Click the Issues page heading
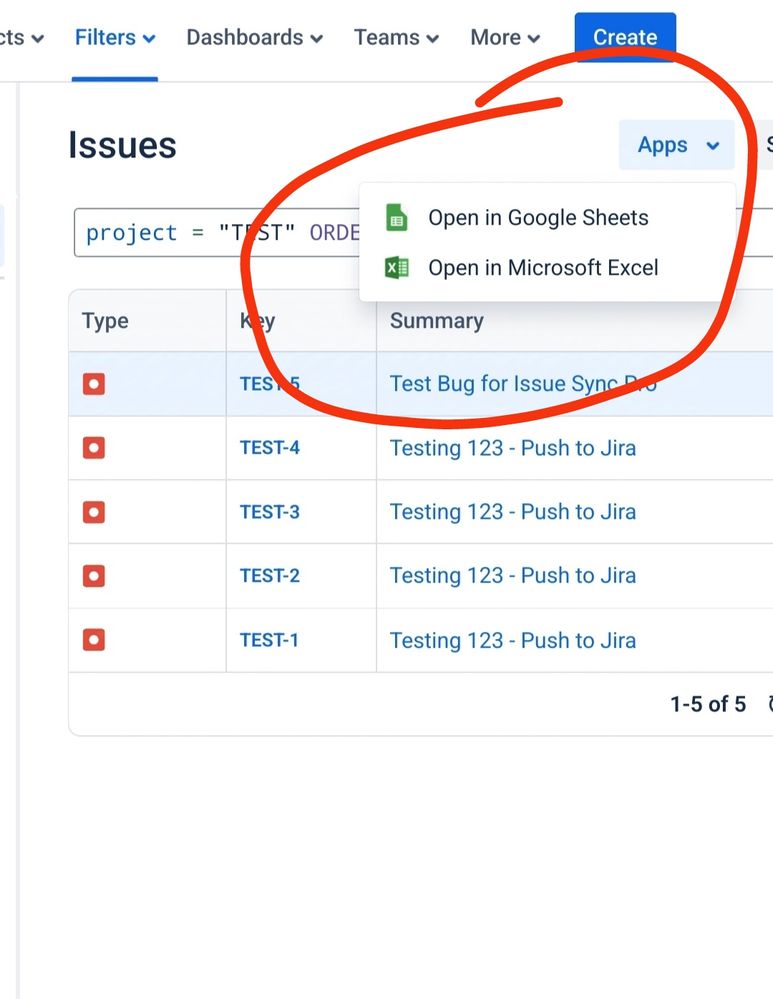773x999 pixels. point(122,145)
